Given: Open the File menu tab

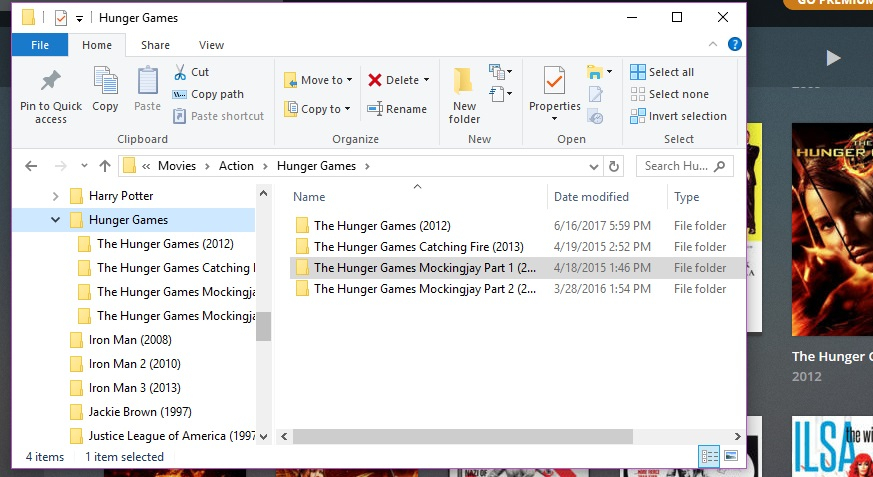Looking at the screenshot, I should click(40, 45).
